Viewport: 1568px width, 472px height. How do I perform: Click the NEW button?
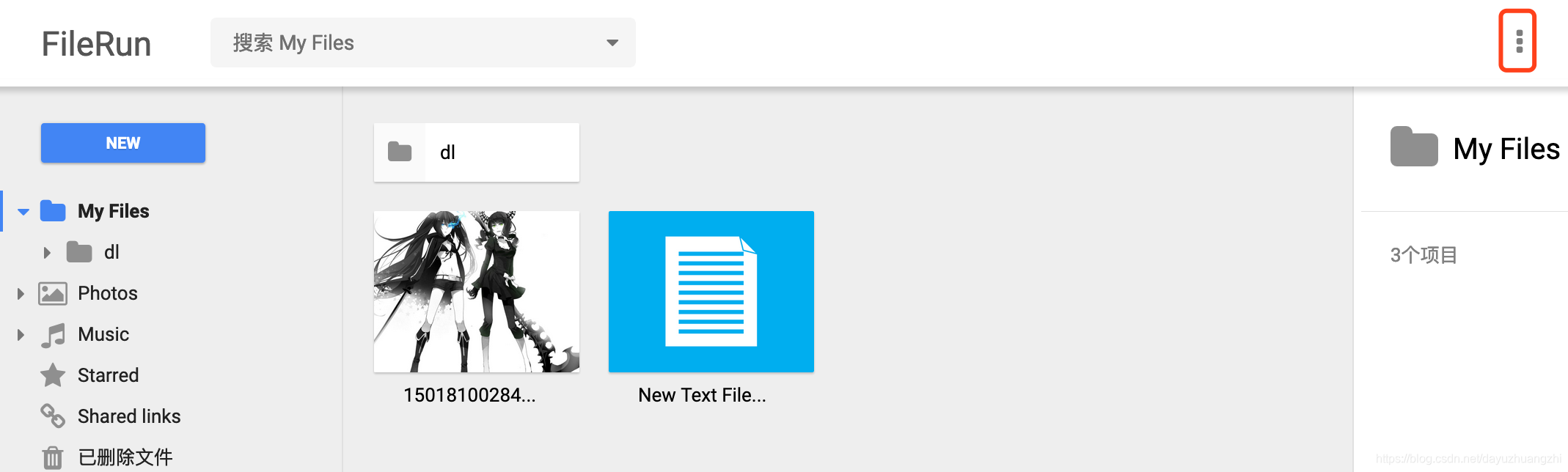[123, 143]
